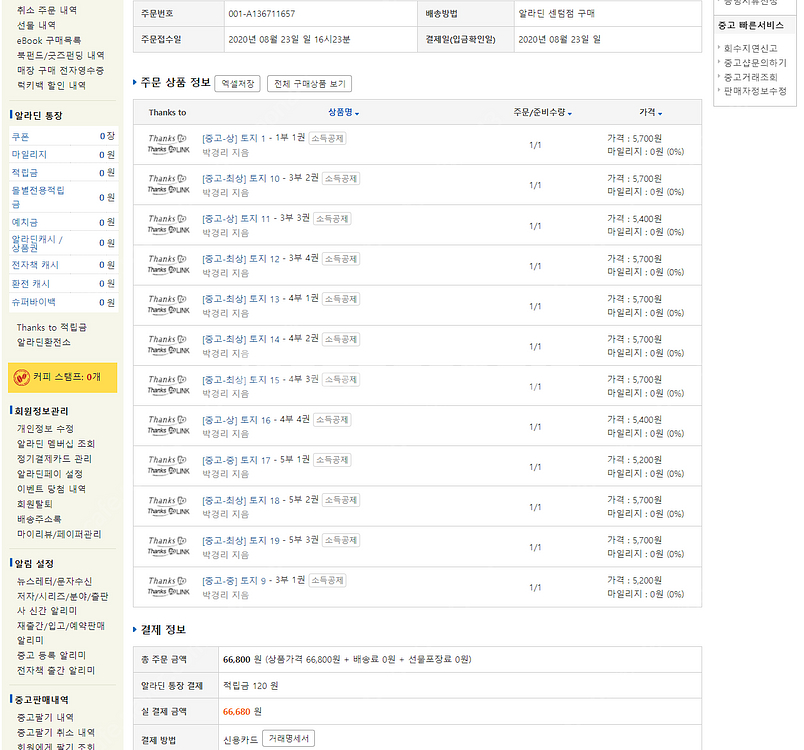Open 회수지연신고 in right panel
Viewport: 804px width, 750px height.
pos(751,48)
